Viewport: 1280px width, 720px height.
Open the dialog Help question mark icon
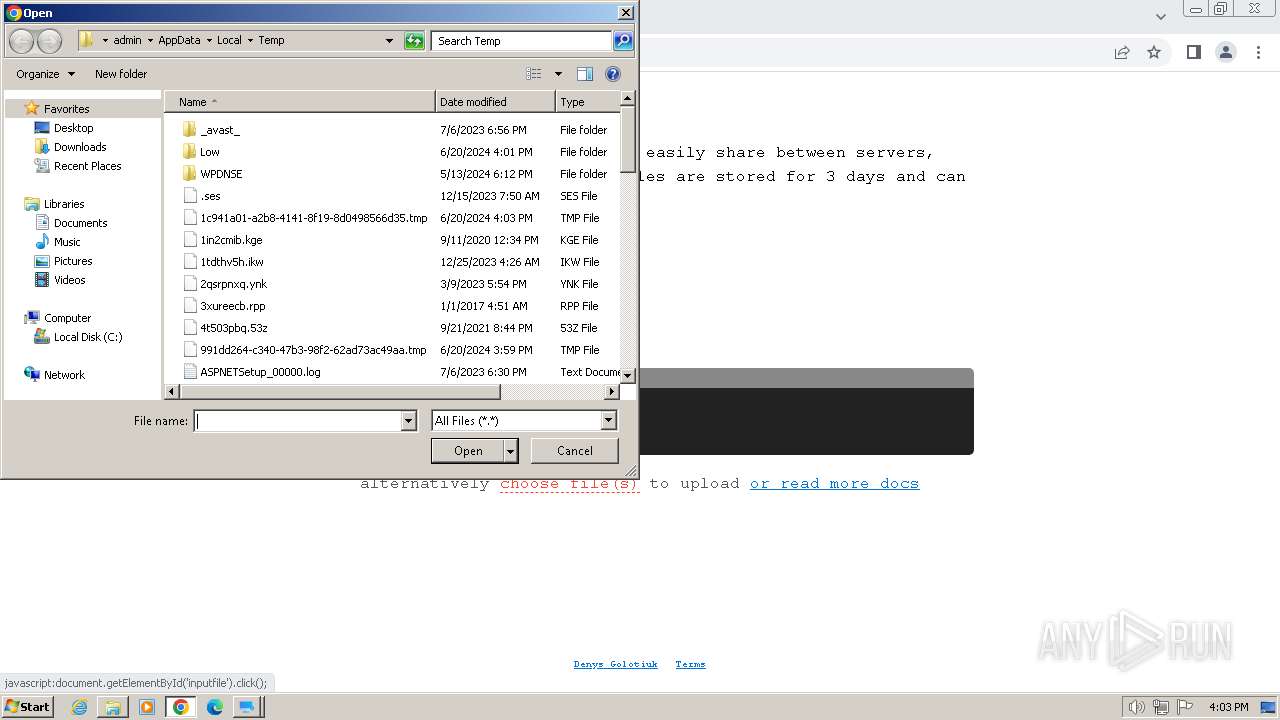click(613, 74)
